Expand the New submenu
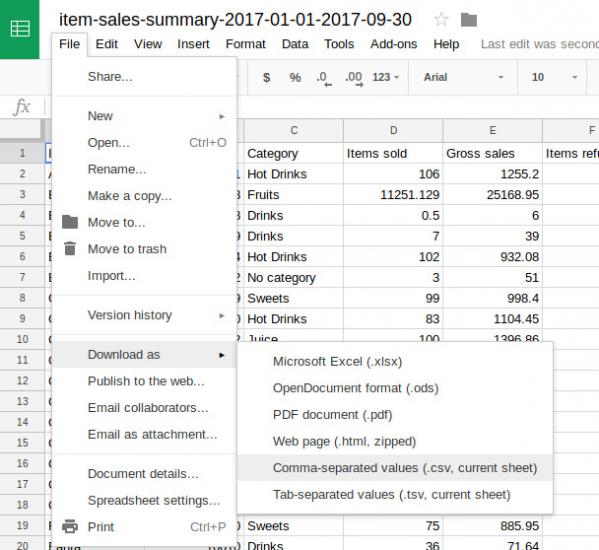The width and height of the screenshot is (599, 550). click(x=144, y=116)
